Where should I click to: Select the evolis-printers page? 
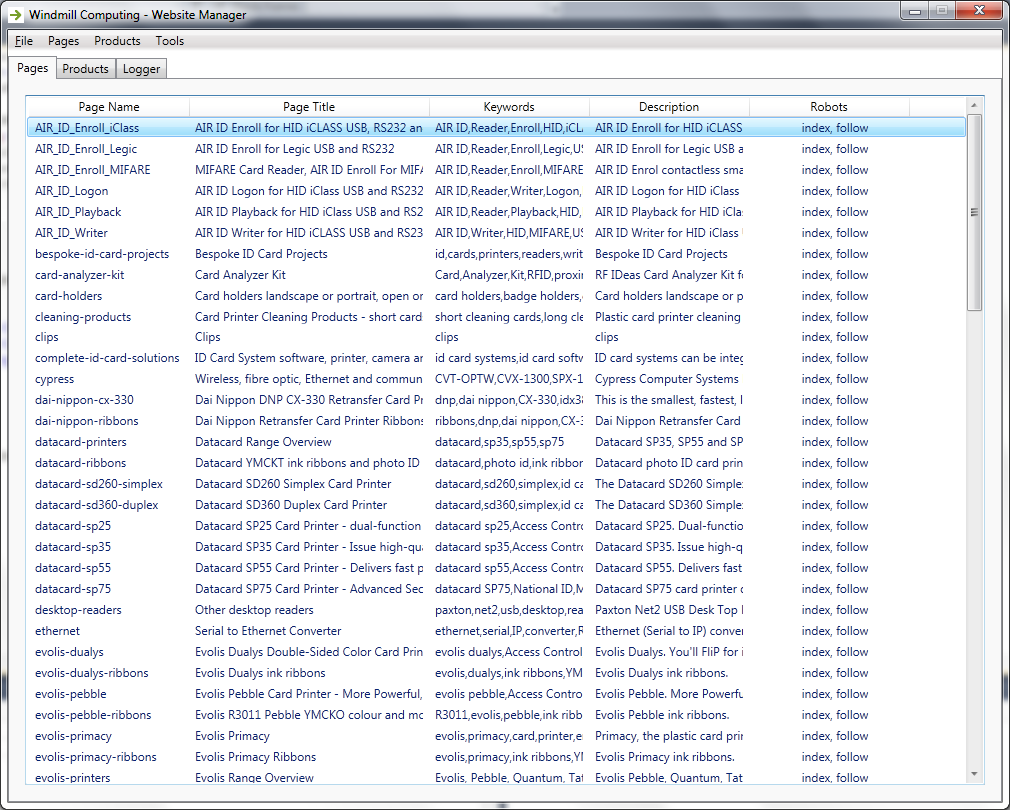pyautogui.click(x=73, y=778)
